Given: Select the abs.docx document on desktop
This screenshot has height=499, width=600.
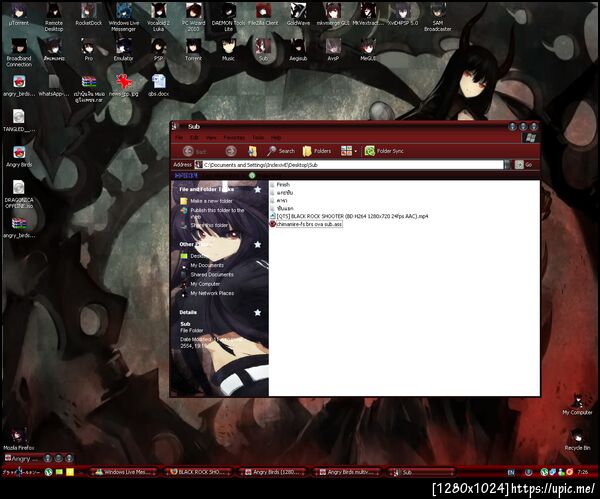Looking at the screenshot, I should 158,85.
